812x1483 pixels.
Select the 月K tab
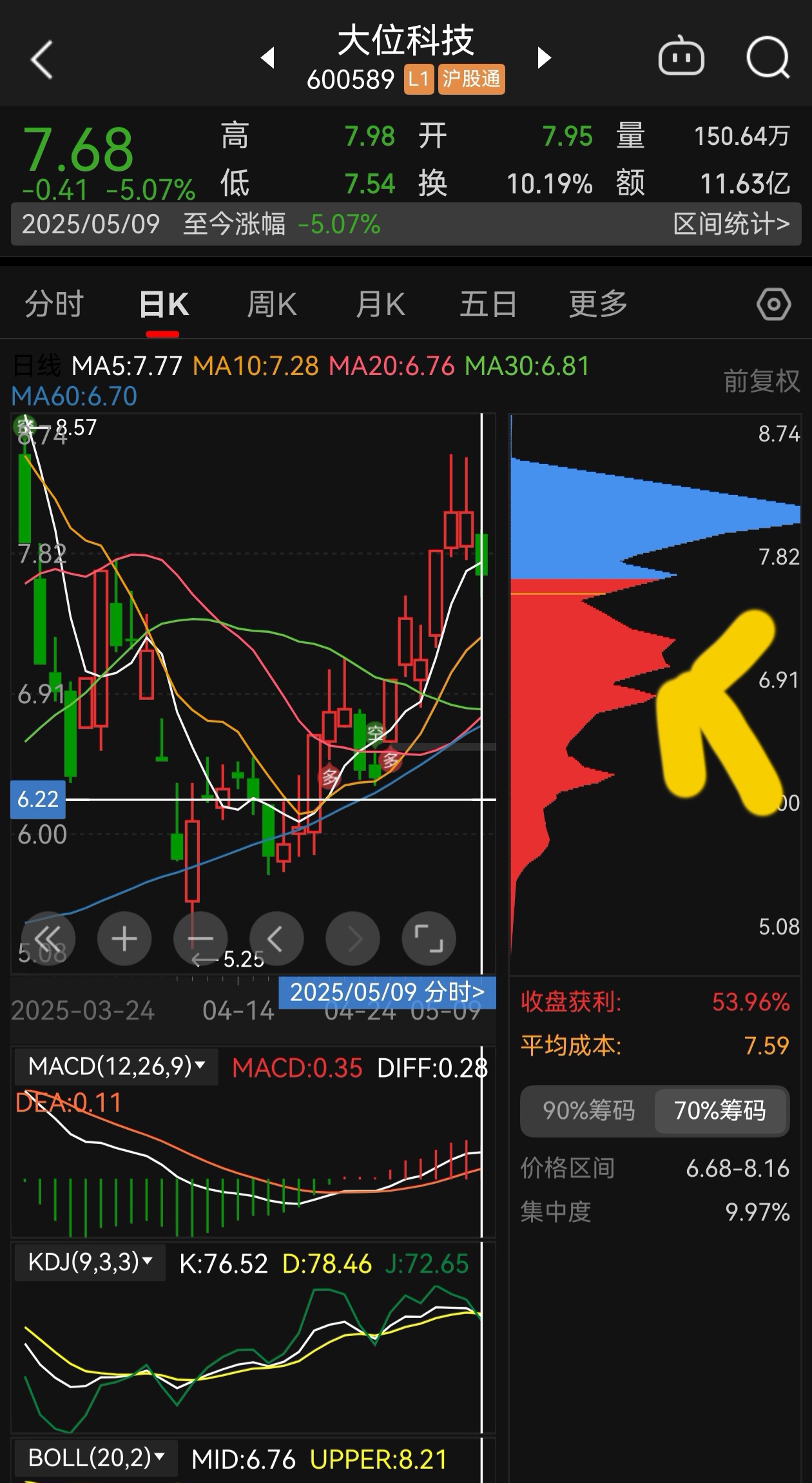pos(380,304)
